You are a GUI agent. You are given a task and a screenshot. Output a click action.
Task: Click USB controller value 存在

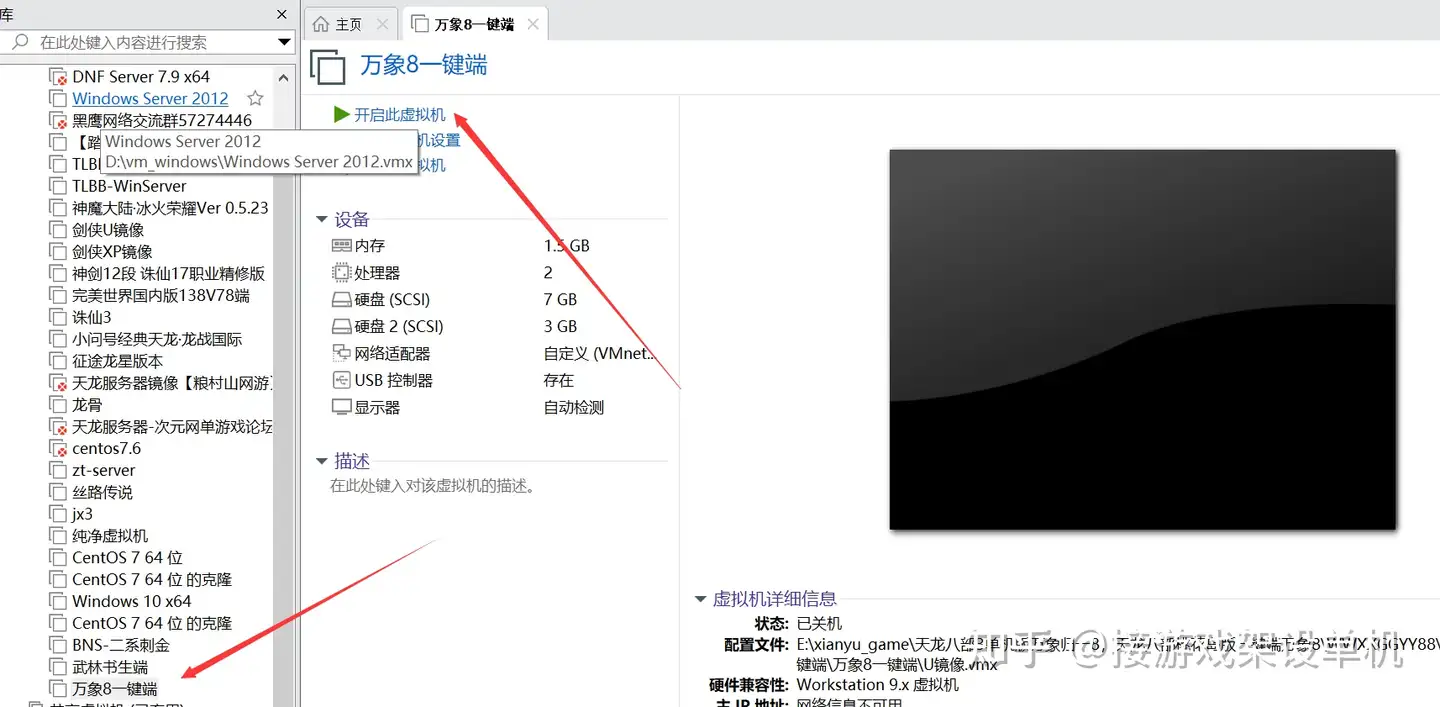tap(559, 381)
